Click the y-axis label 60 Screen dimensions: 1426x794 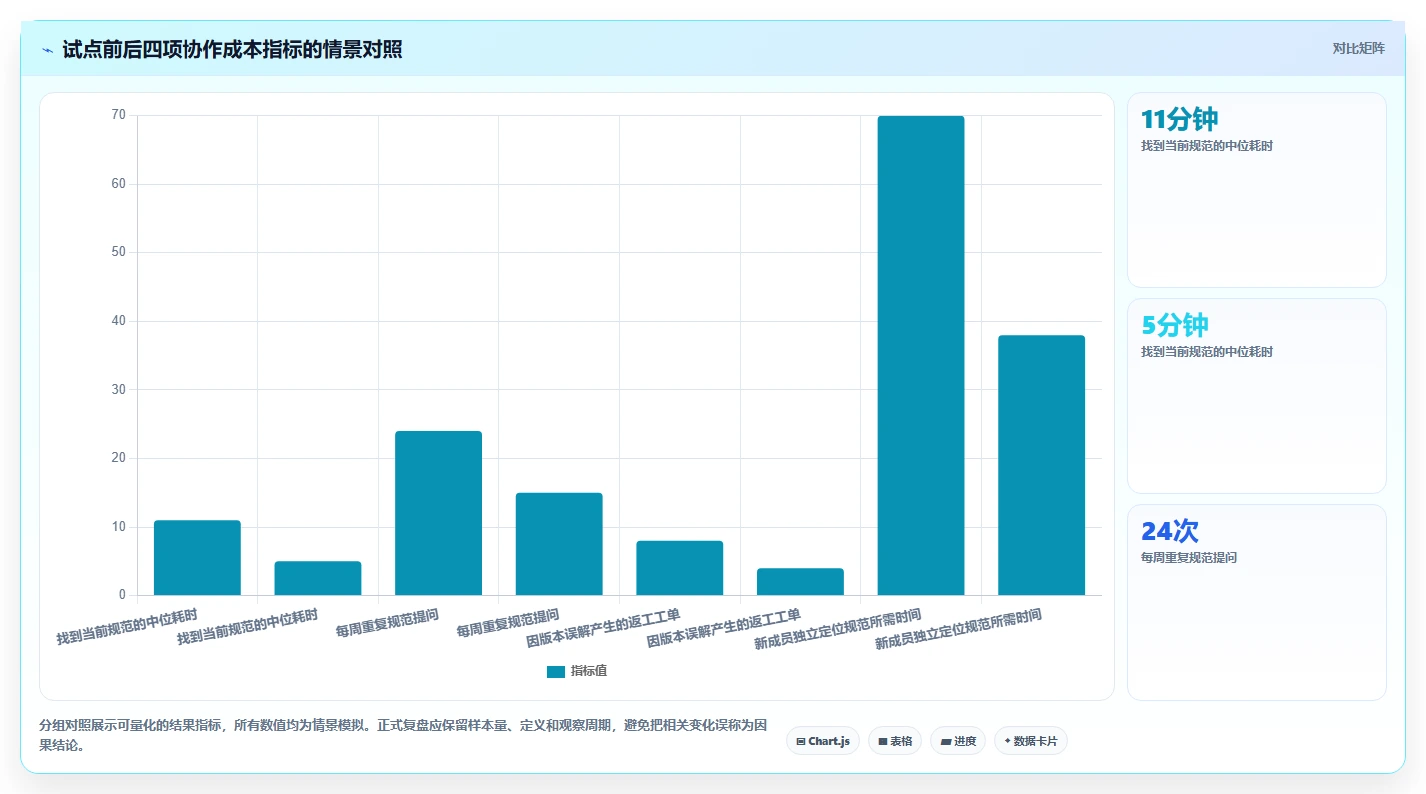[x=119, y=184]
